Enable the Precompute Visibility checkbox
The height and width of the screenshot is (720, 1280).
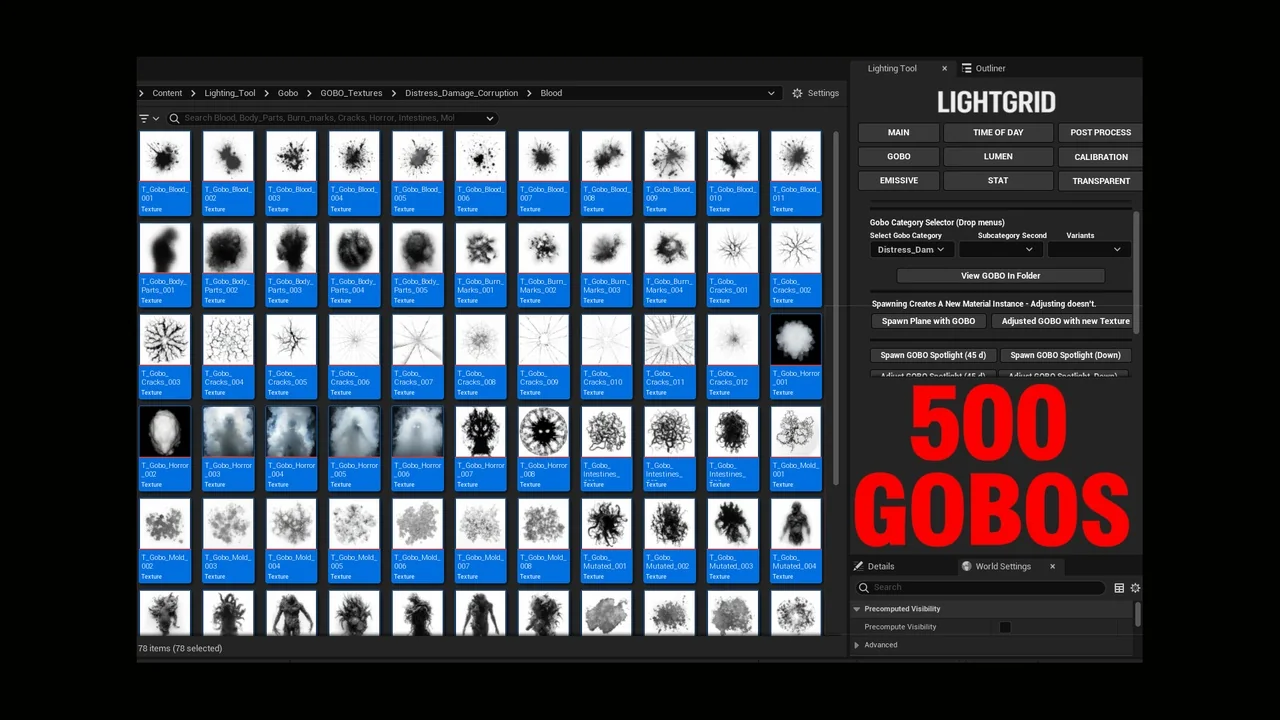point(1005,627)
